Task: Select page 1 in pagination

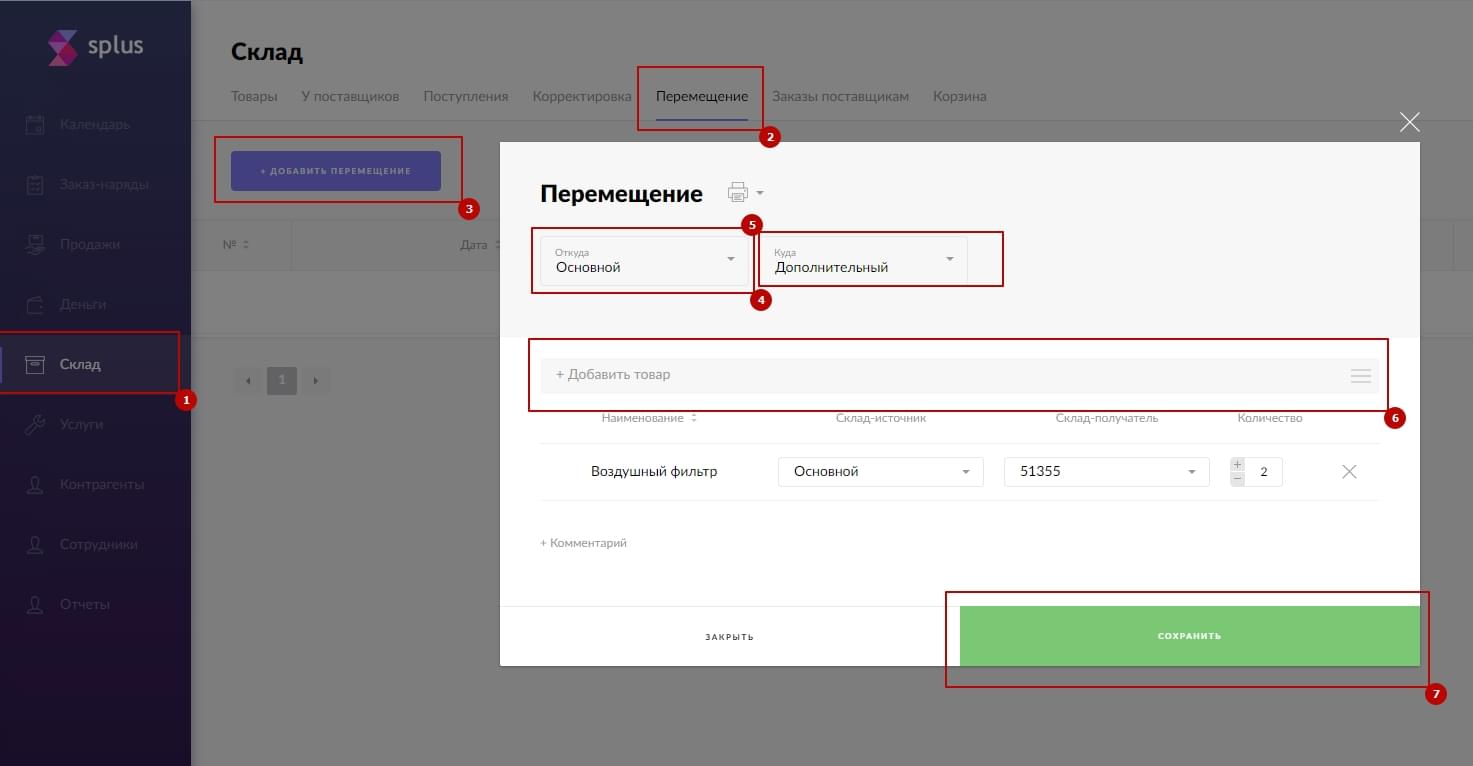Action: pyautogui.click(x=282, y=380)
